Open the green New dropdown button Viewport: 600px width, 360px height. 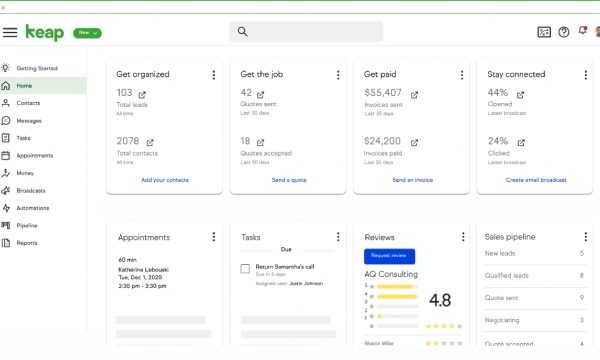coord(87,33)
